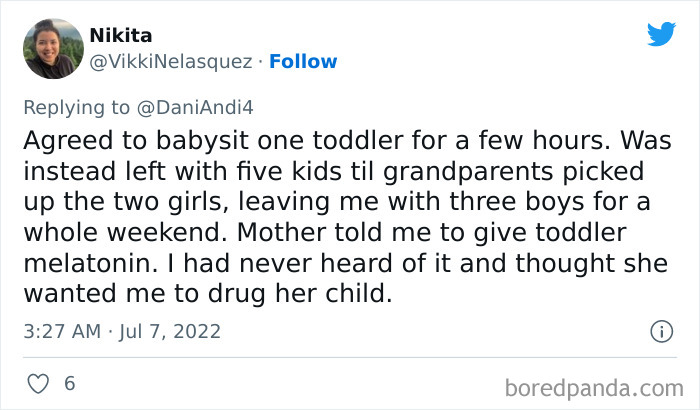Screen dimensions: 700x410
Task: Open the @VikkiNelasquez handle
Action: 171,62
